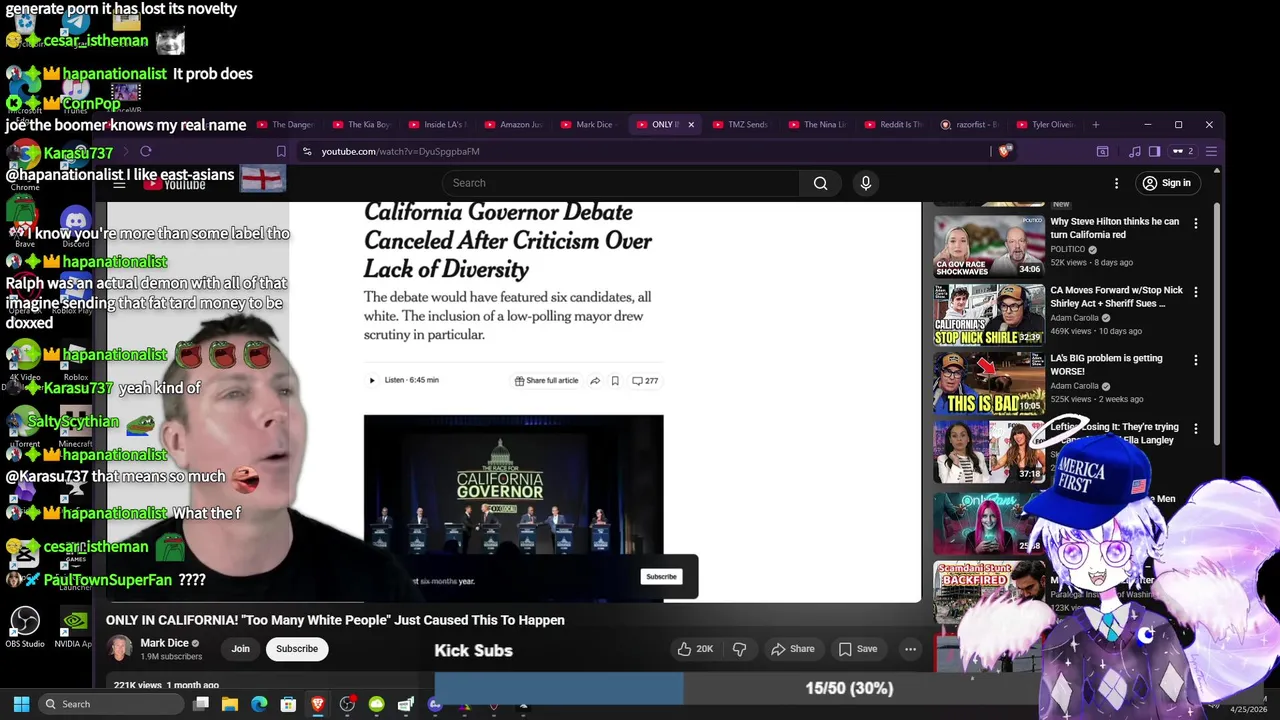Click the video title 'ONLY IN CALIFORNIA!' text
The height and width of the screenshot is (720, 1280).
pyautogui.click(x=335, y=620)
